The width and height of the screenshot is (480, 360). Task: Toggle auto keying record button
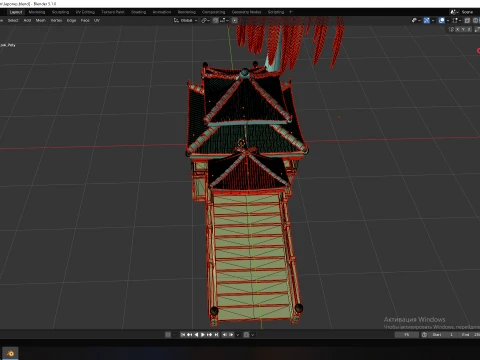coord(168,335)
